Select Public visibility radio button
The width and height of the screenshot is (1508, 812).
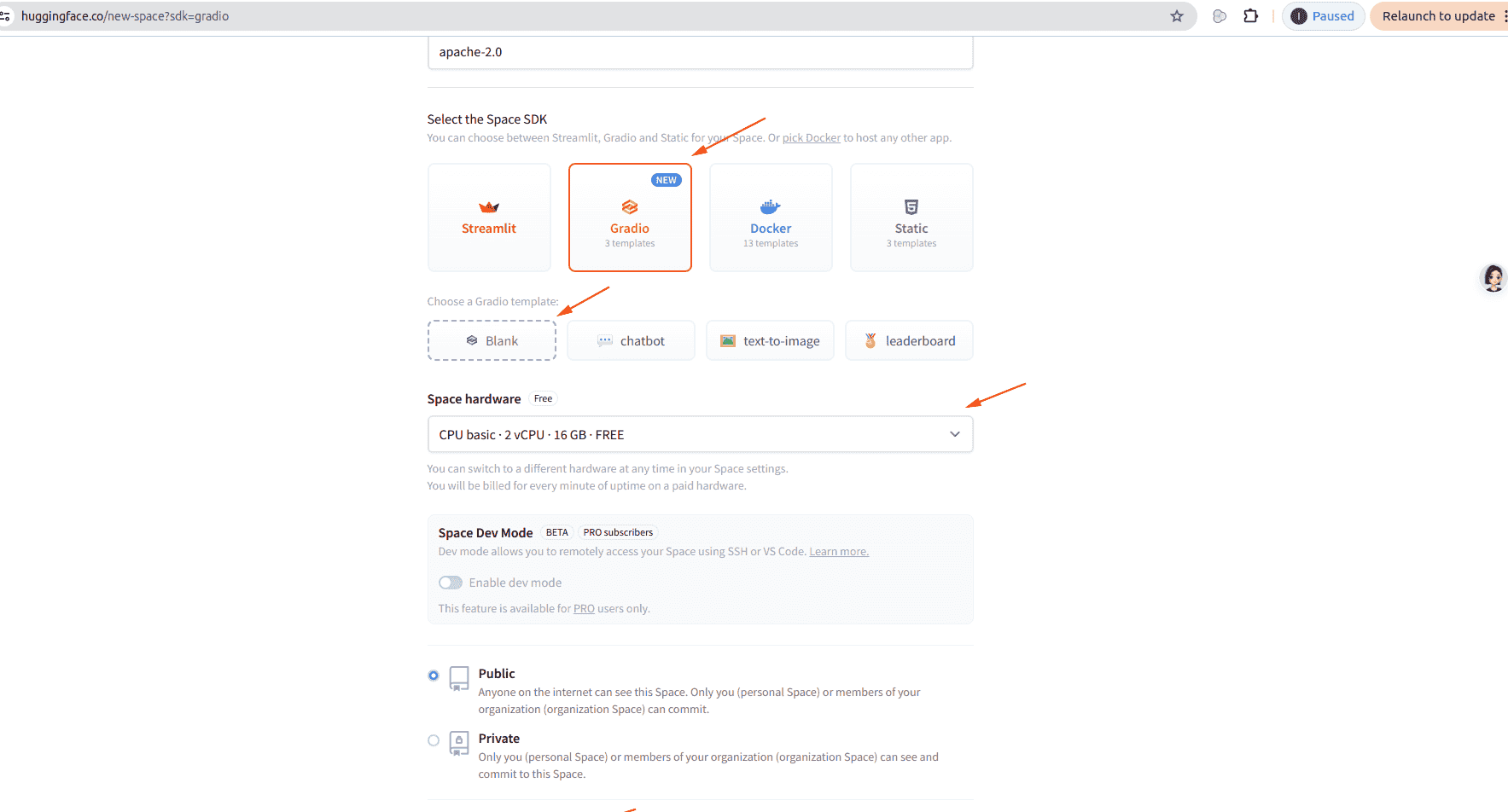point(434,676)
